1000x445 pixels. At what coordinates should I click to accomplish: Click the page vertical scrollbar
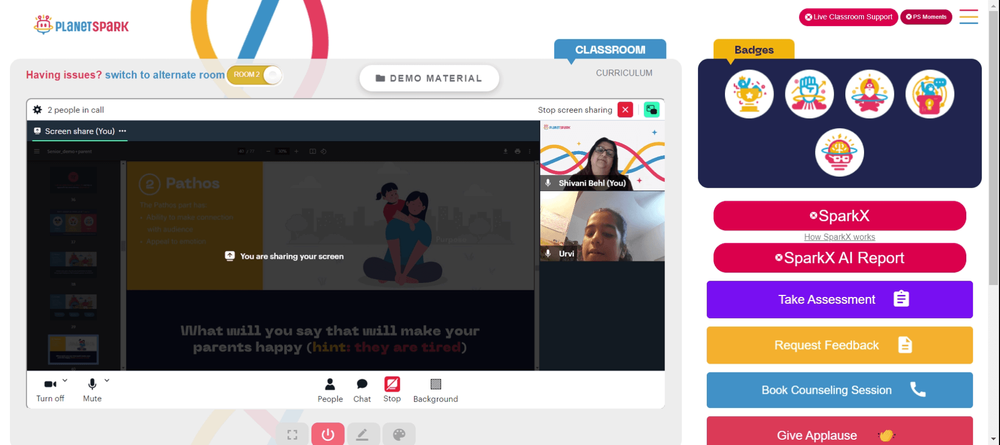(994, 147)
